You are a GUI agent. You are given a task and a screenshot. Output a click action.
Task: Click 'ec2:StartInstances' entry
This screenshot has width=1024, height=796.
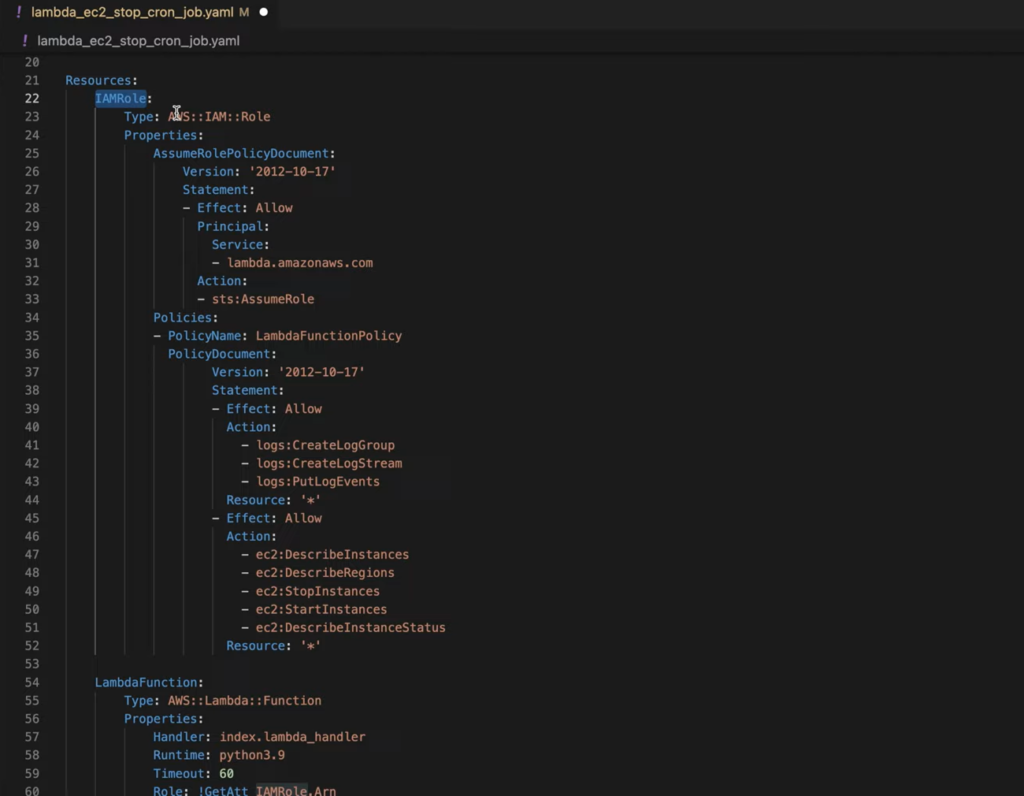321,610
